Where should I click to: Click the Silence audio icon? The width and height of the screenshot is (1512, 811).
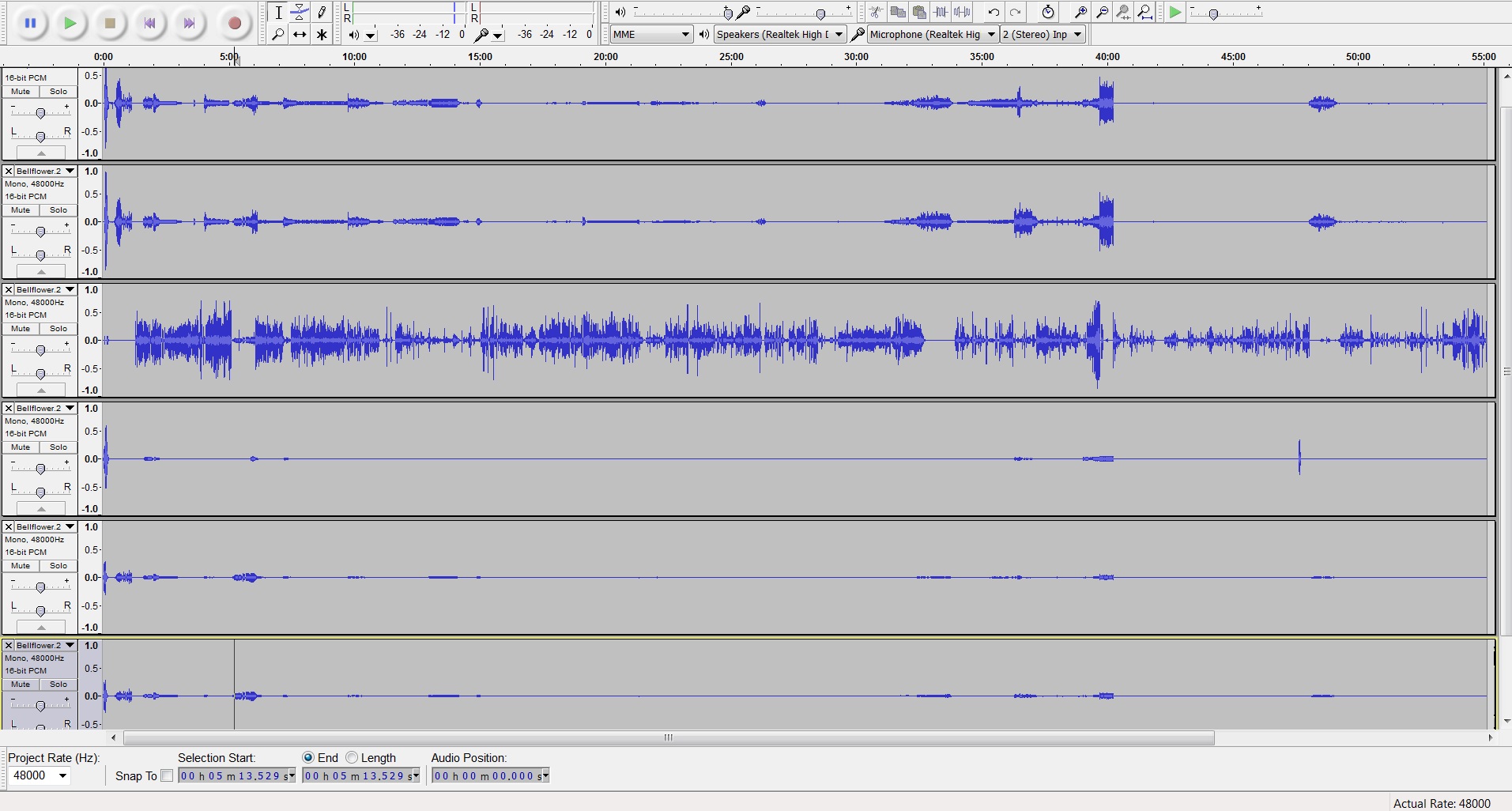tap(962, 12)
